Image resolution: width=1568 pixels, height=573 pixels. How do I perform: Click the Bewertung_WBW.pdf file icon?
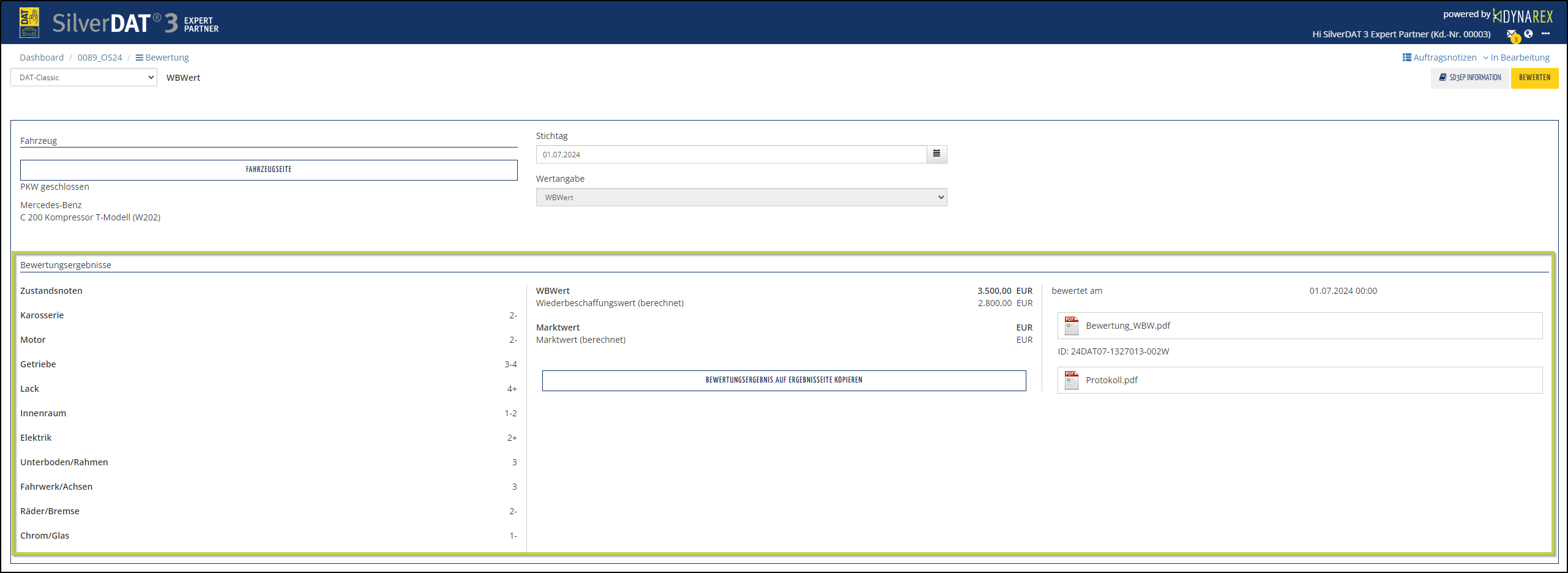[1071, 326]
